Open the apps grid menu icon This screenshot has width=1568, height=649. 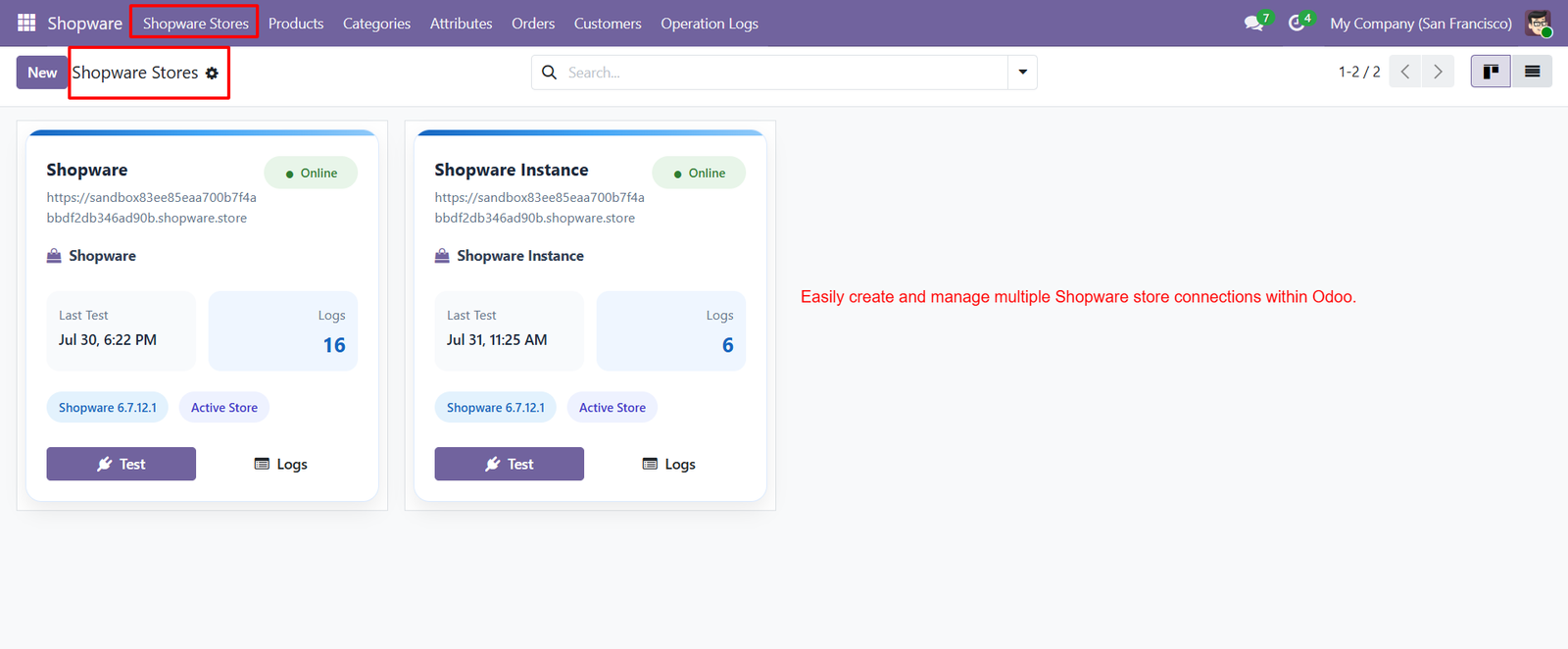[26, 23]
